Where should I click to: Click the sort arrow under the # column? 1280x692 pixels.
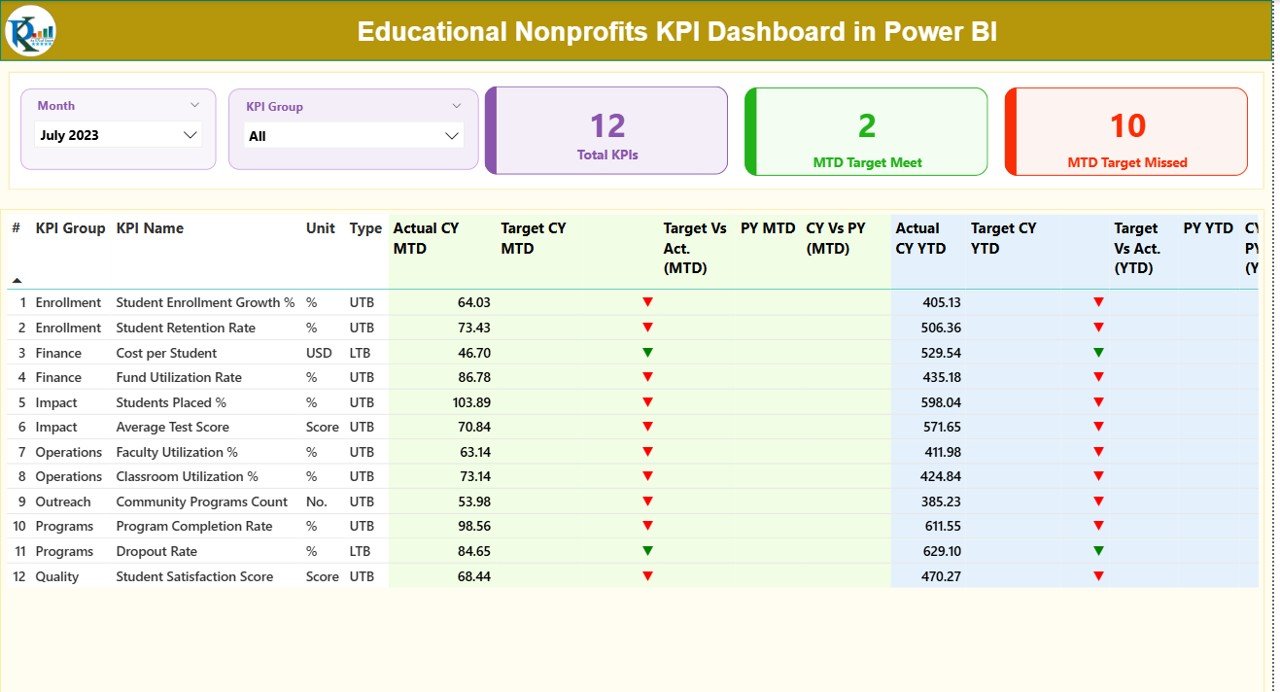pyautogui.click(x=17, y=281)
